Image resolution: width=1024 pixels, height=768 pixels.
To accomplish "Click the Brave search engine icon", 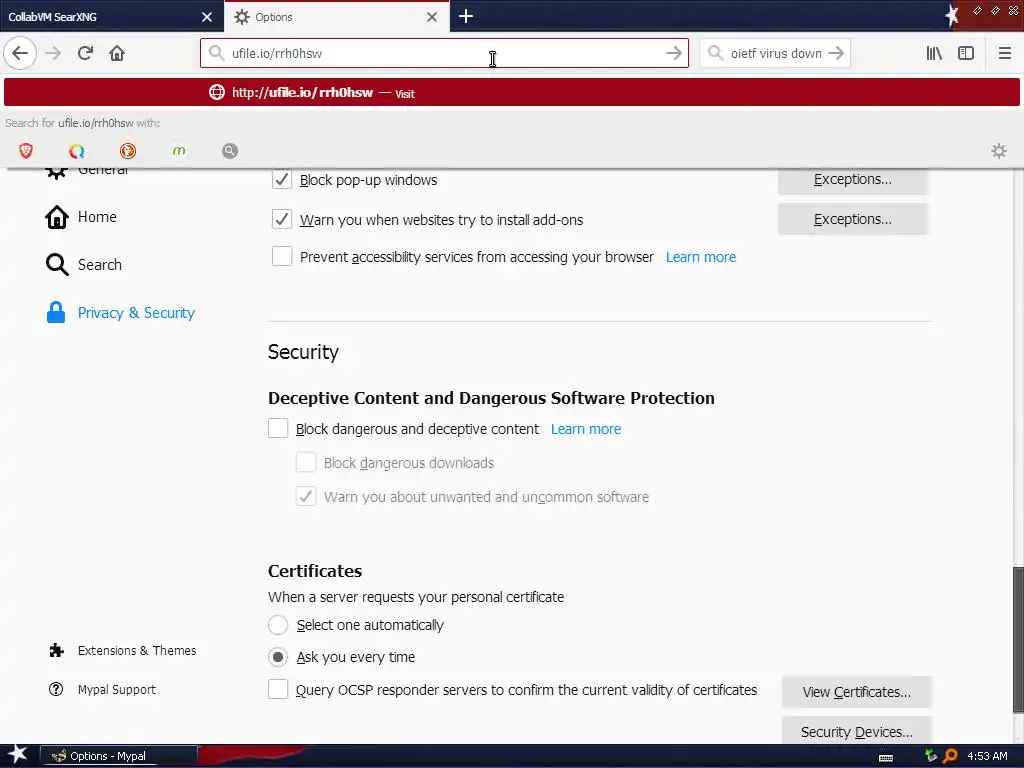I will pos(26,151).
